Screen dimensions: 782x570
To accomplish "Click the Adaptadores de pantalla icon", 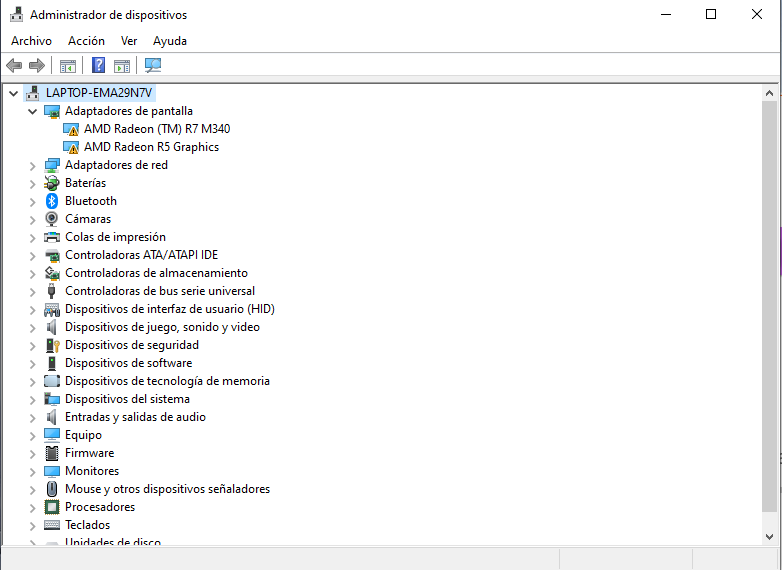I will tap(52, 111).
